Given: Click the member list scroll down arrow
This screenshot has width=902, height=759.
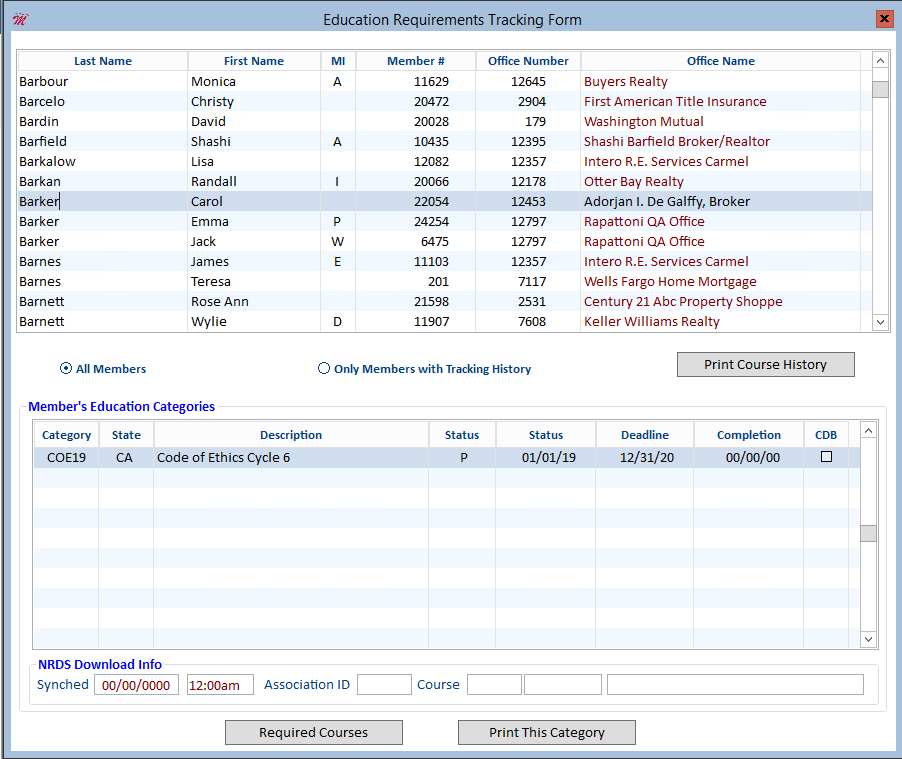Looking at the screenshot, I should pos(880,322).
